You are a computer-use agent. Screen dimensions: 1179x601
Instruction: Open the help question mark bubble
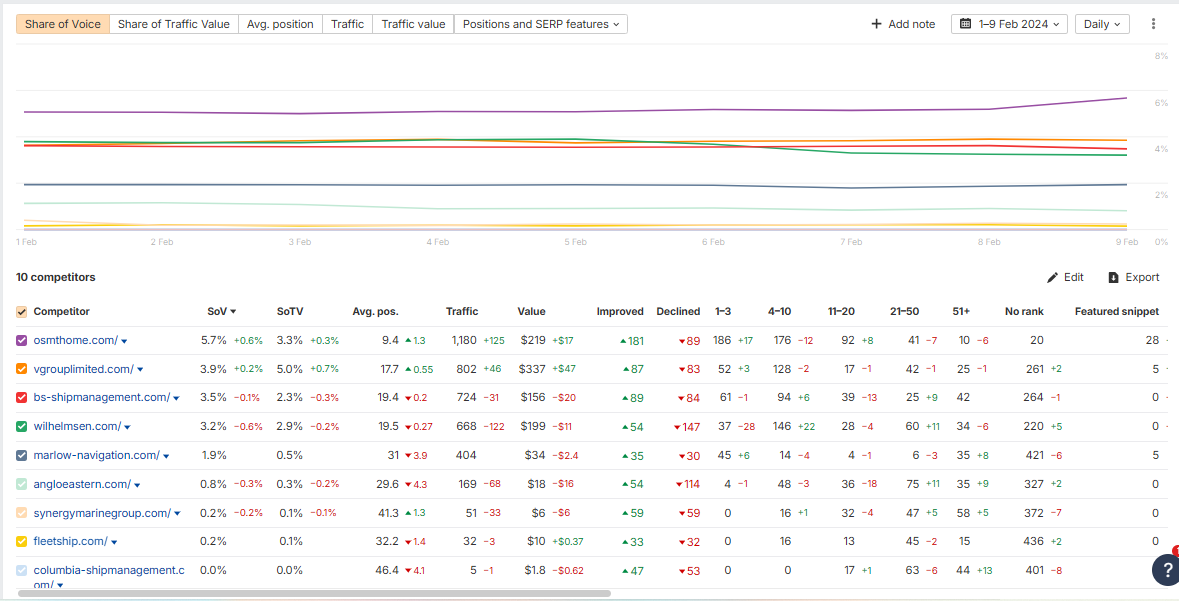pos(1164,569)
